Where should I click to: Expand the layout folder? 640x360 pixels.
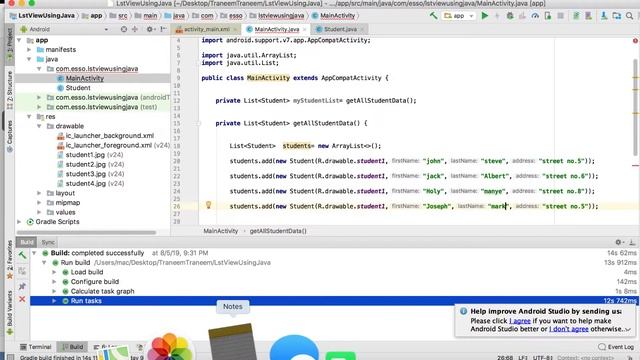[39, 193]
